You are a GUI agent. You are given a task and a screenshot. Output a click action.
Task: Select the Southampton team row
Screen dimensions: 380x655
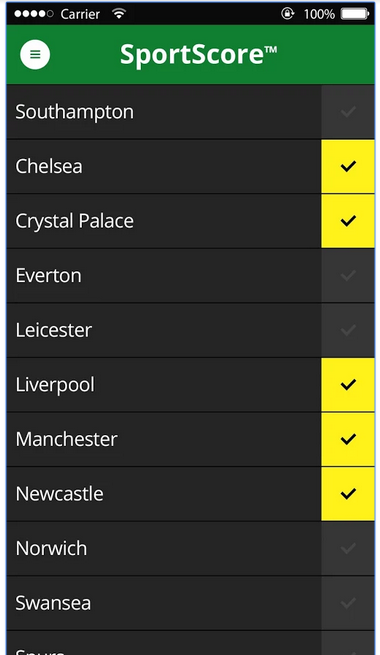coord(164,112)
